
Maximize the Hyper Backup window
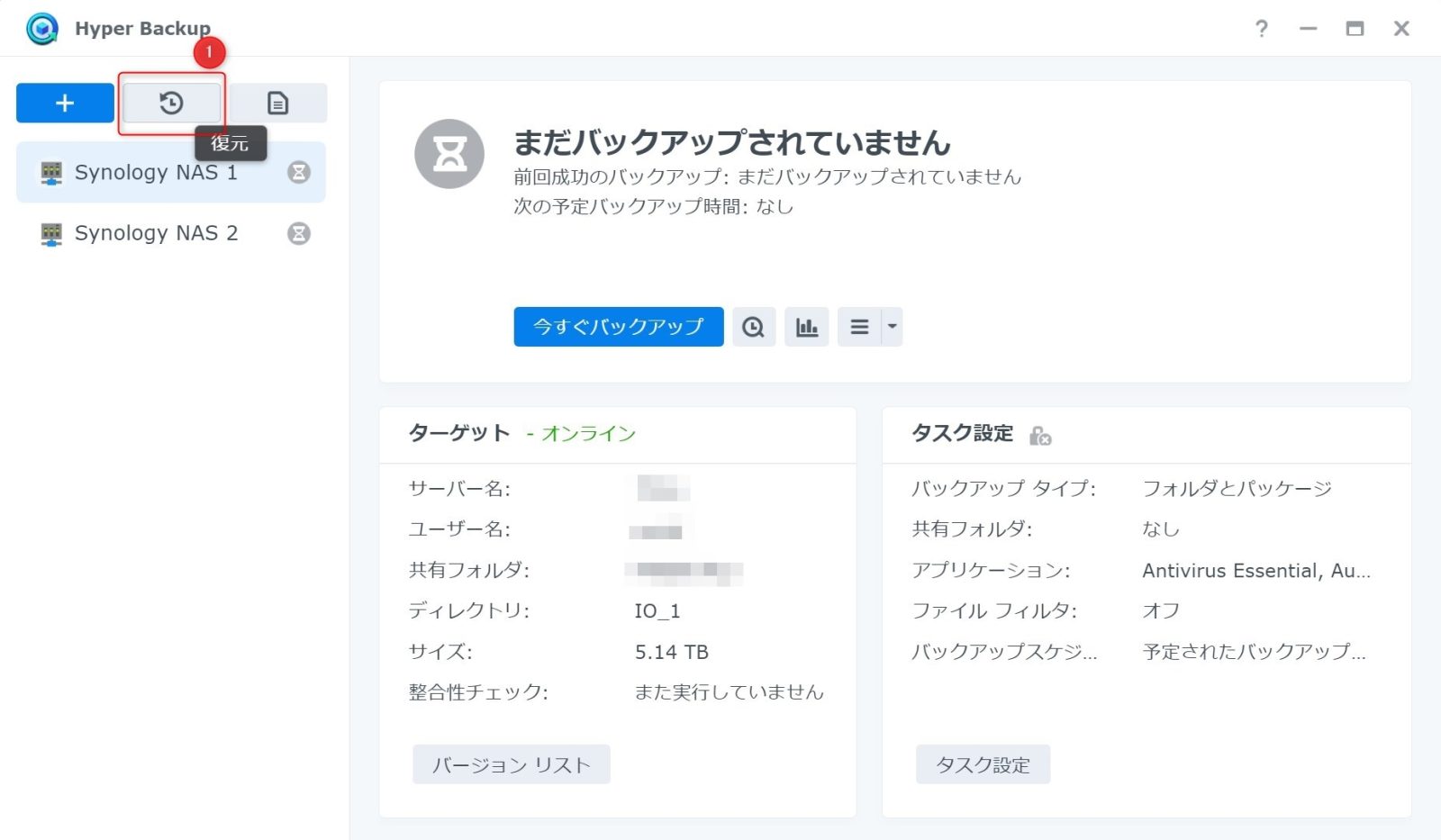(1355, 29)
